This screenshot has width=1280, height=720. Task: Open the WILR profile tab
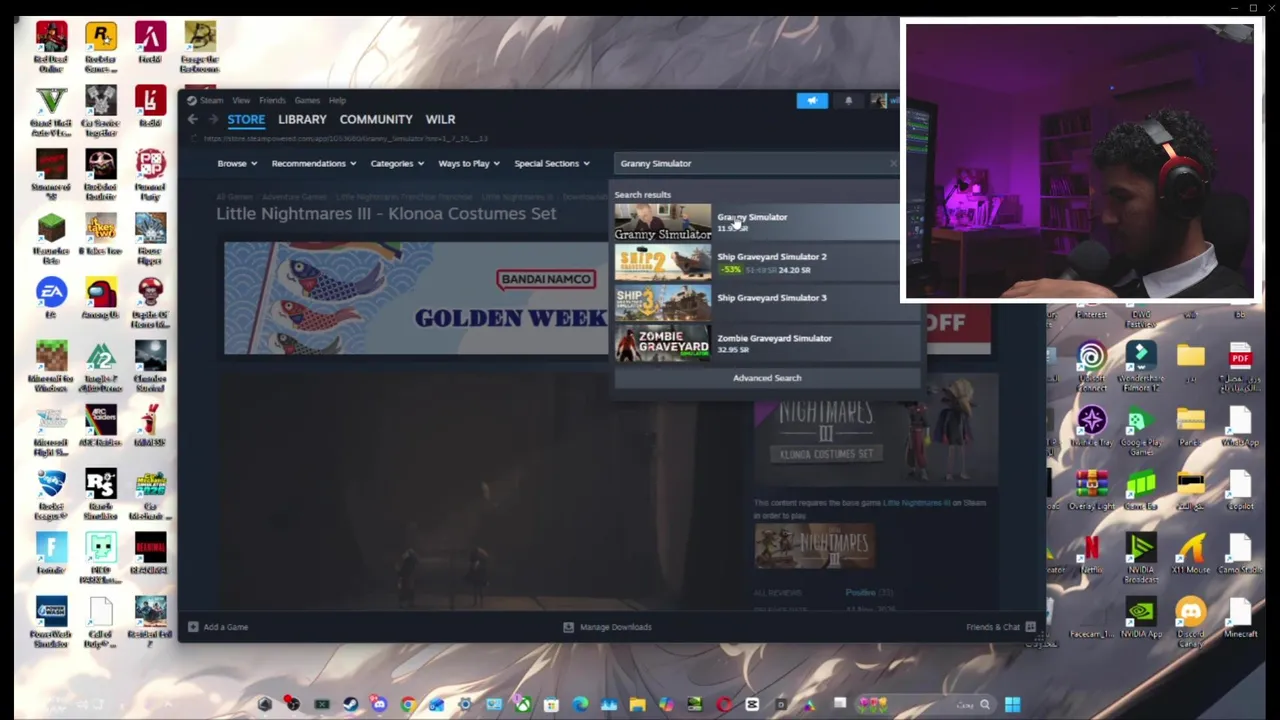[440, 119]
